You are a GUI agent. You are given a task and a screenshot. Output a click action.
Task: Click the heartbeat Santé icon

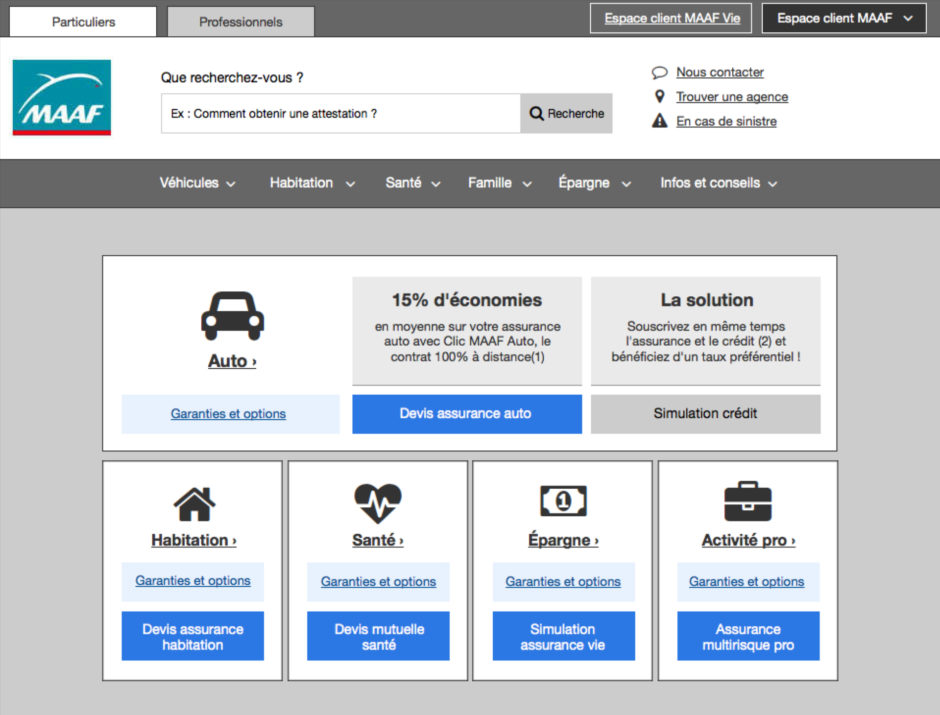(378, 503)
